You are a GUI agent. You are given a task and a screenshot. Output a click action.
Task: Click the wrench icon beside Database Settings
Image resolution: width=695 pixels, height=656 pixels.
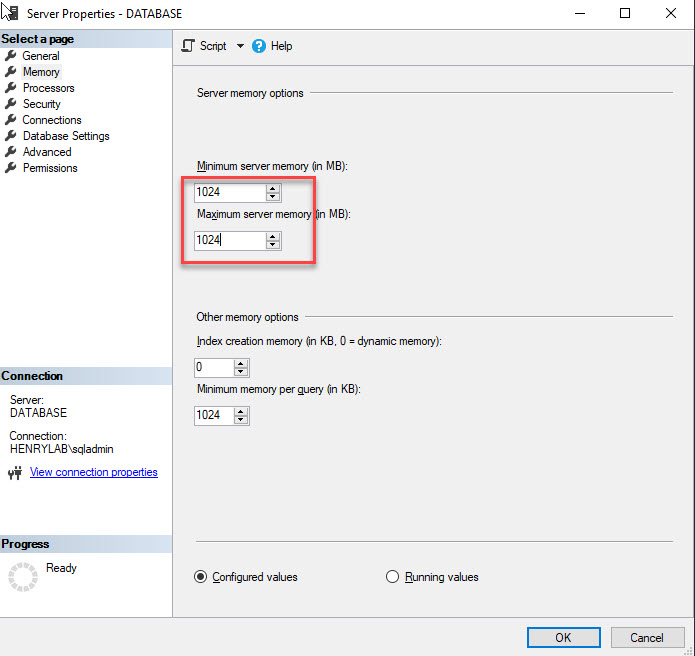11,136
